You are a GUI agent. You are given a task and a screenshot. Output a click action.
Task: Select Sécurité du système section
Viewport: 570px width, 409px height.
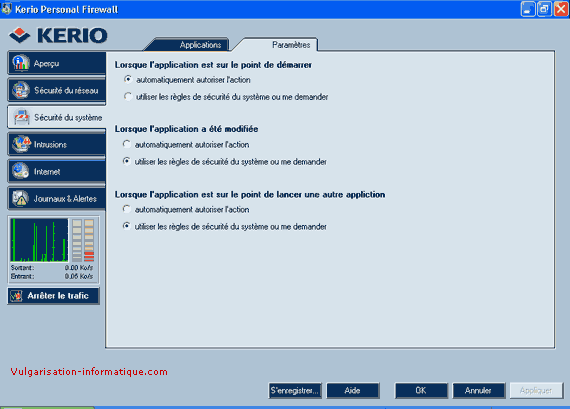click(x=57, y=117)
